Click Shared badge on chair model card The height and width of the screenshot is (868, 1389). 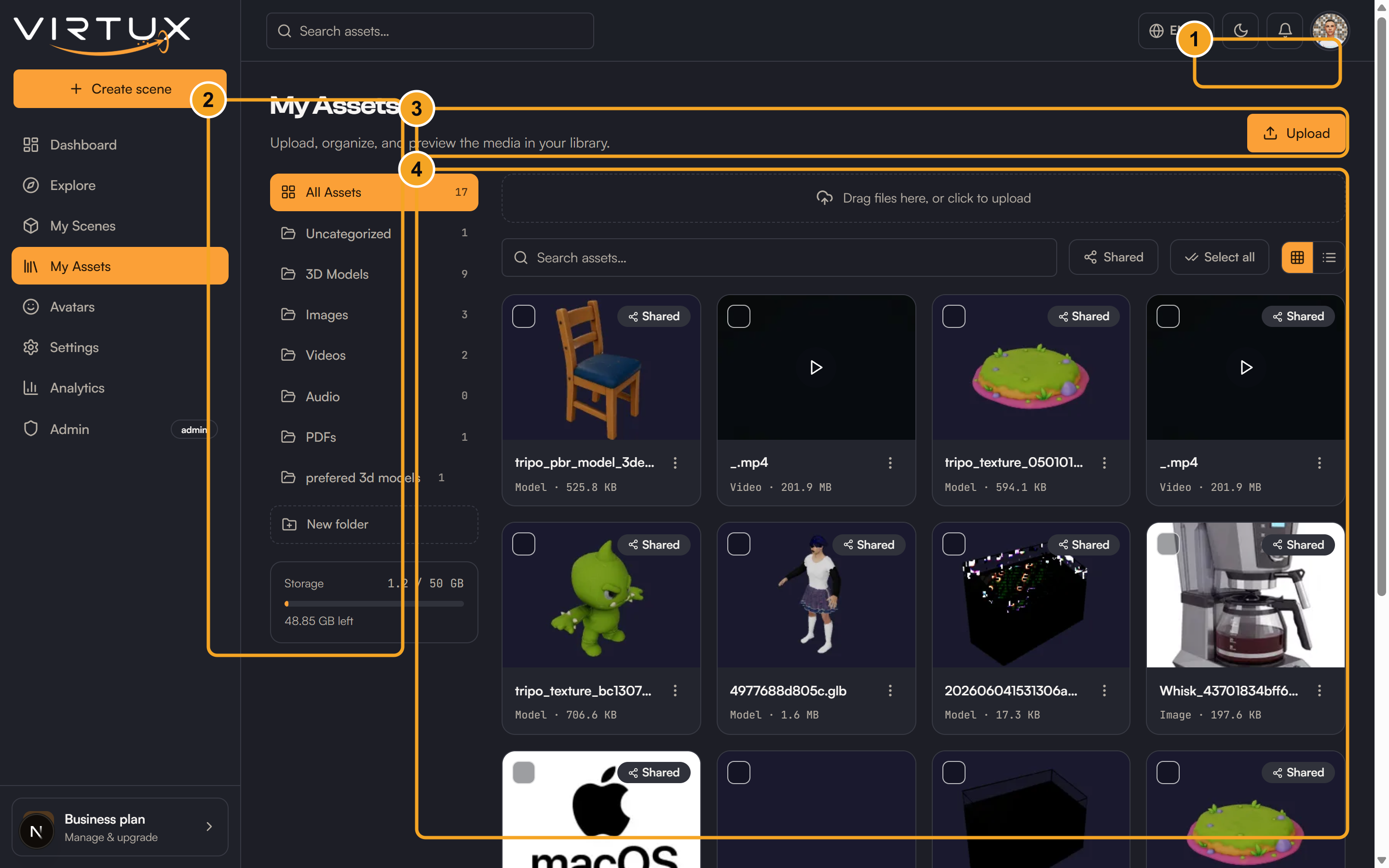[654, 316]
